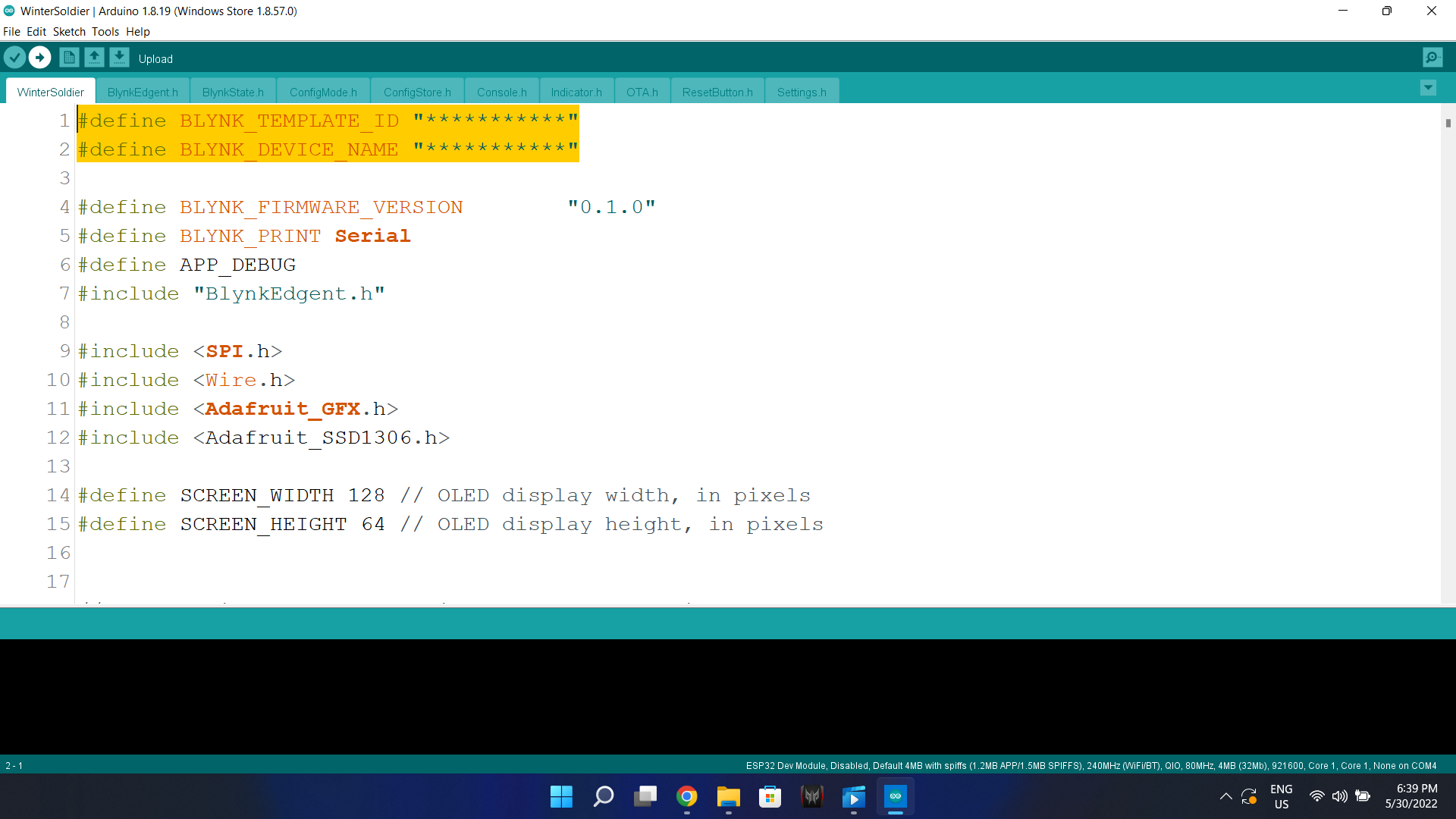Image resolution: width=1456 pixels, height=819 pixels.
Task: Expand the hidden taskbar icons chevron
Action: (1225, 797)
